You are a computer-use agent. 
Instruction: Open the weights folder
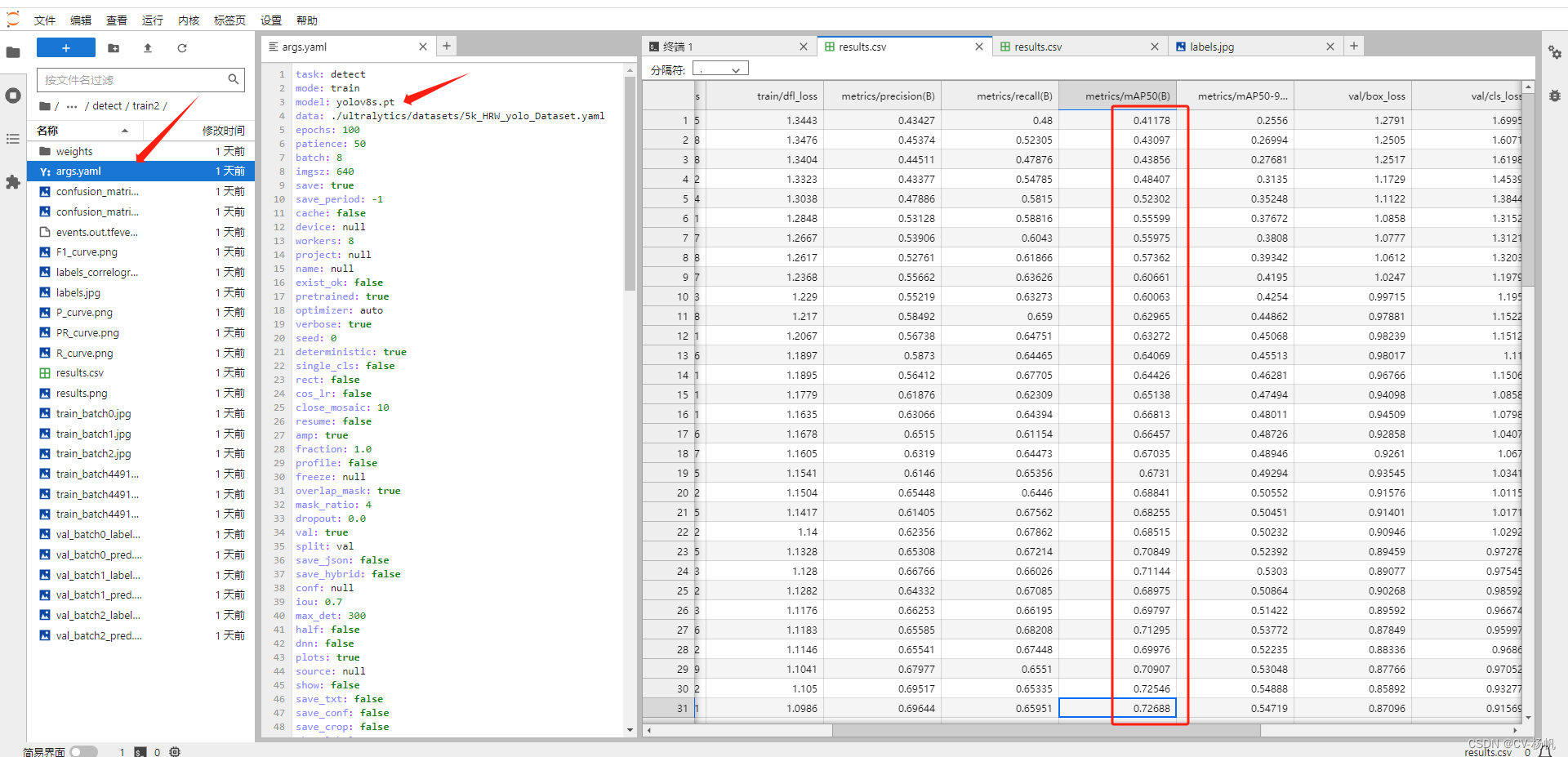[141, 152]
